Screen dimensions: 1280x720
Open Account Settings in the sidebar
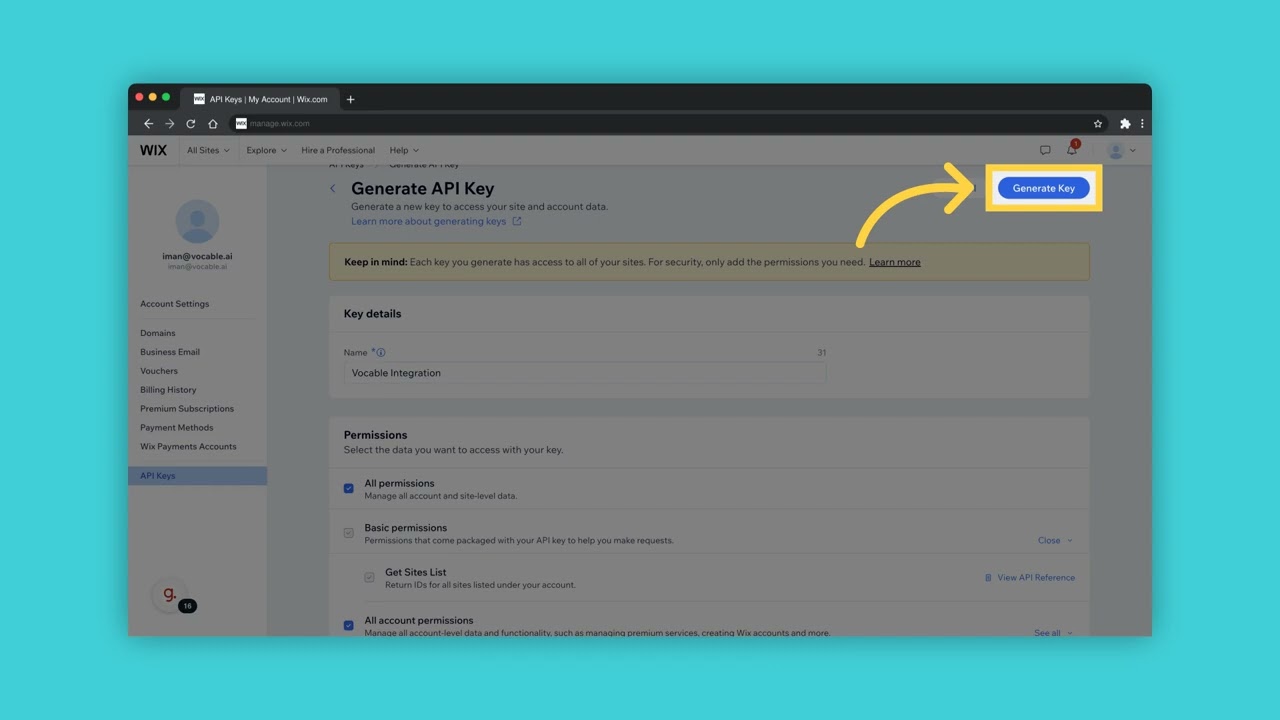[x=175, y=304]
